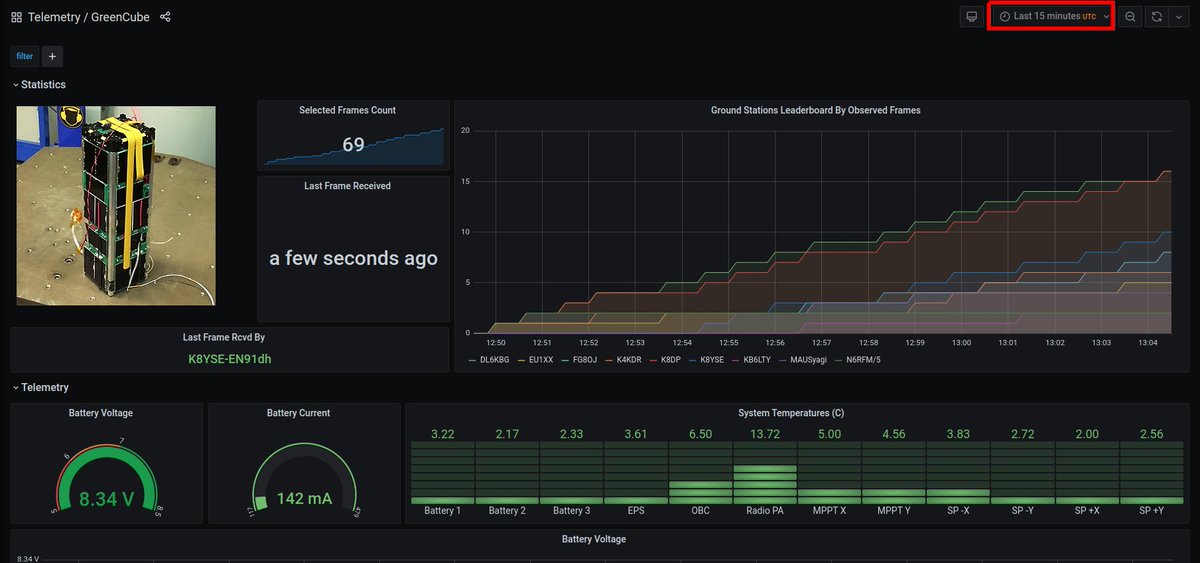The image size is (1200, 563).
Task: Open the refresh interval dropdown
Action: (x=1178, y=17)
